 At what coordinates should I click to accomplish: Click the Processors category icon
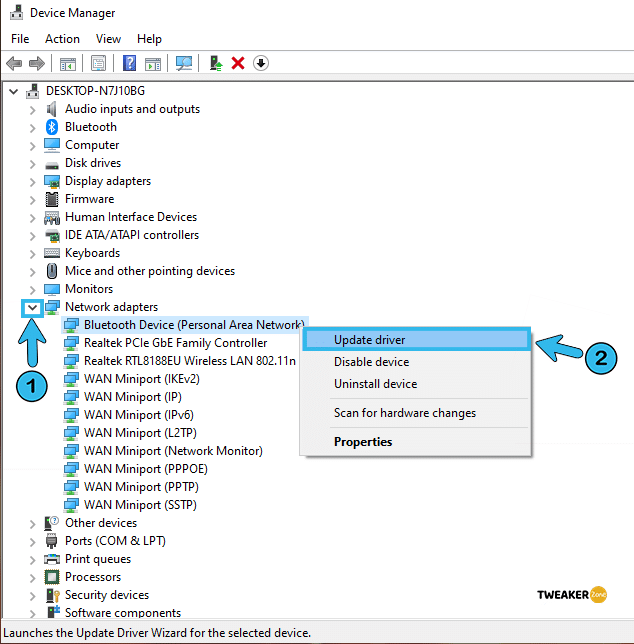52,577
